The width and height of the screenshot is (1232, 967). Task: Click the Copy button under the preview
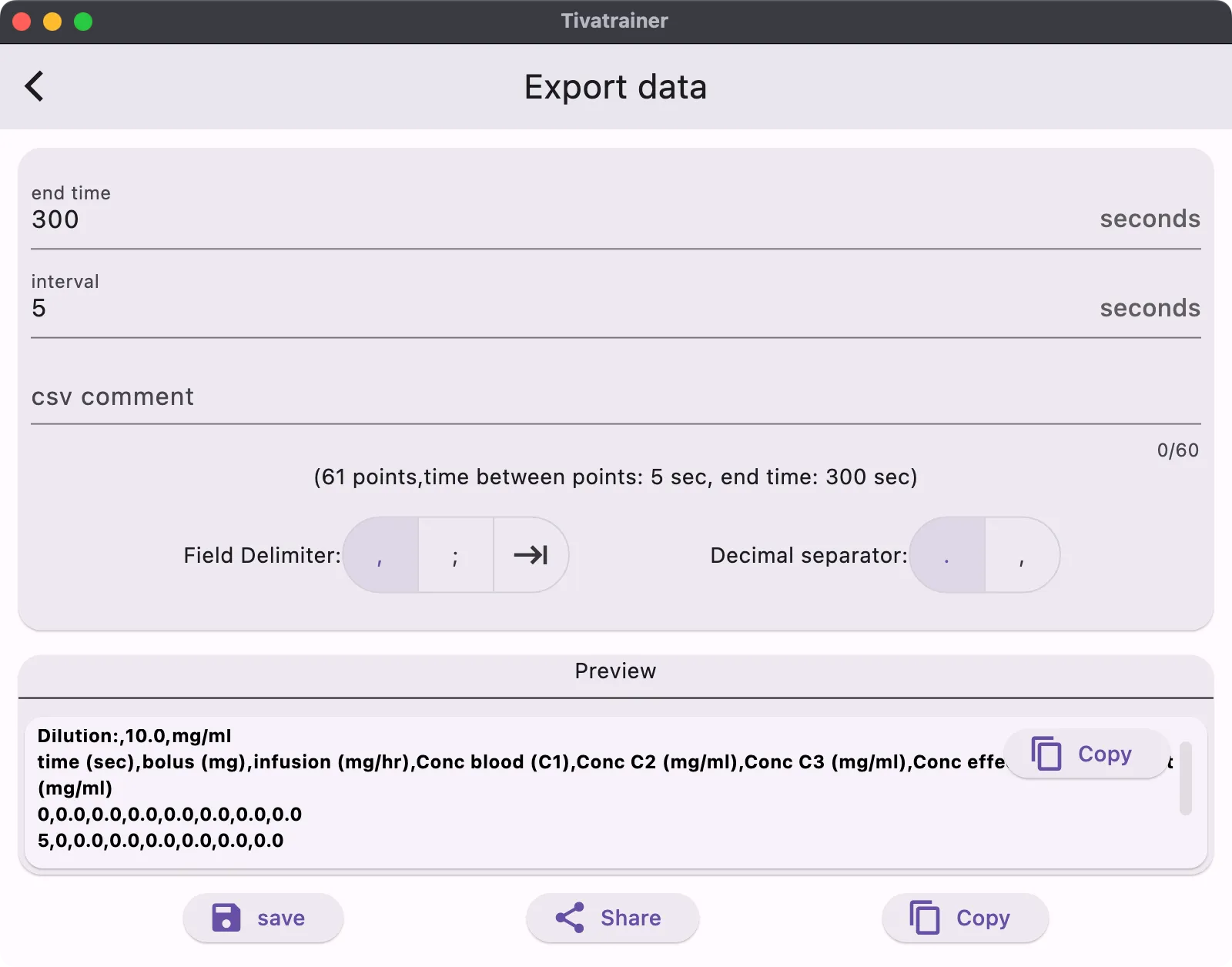click(965, 918)
